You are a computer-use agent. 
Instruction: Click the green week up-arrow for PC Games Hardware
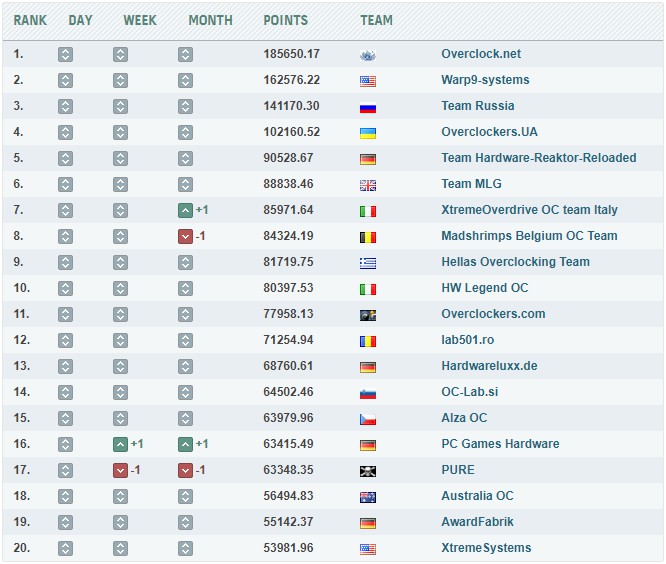click(x=120, y=444)
